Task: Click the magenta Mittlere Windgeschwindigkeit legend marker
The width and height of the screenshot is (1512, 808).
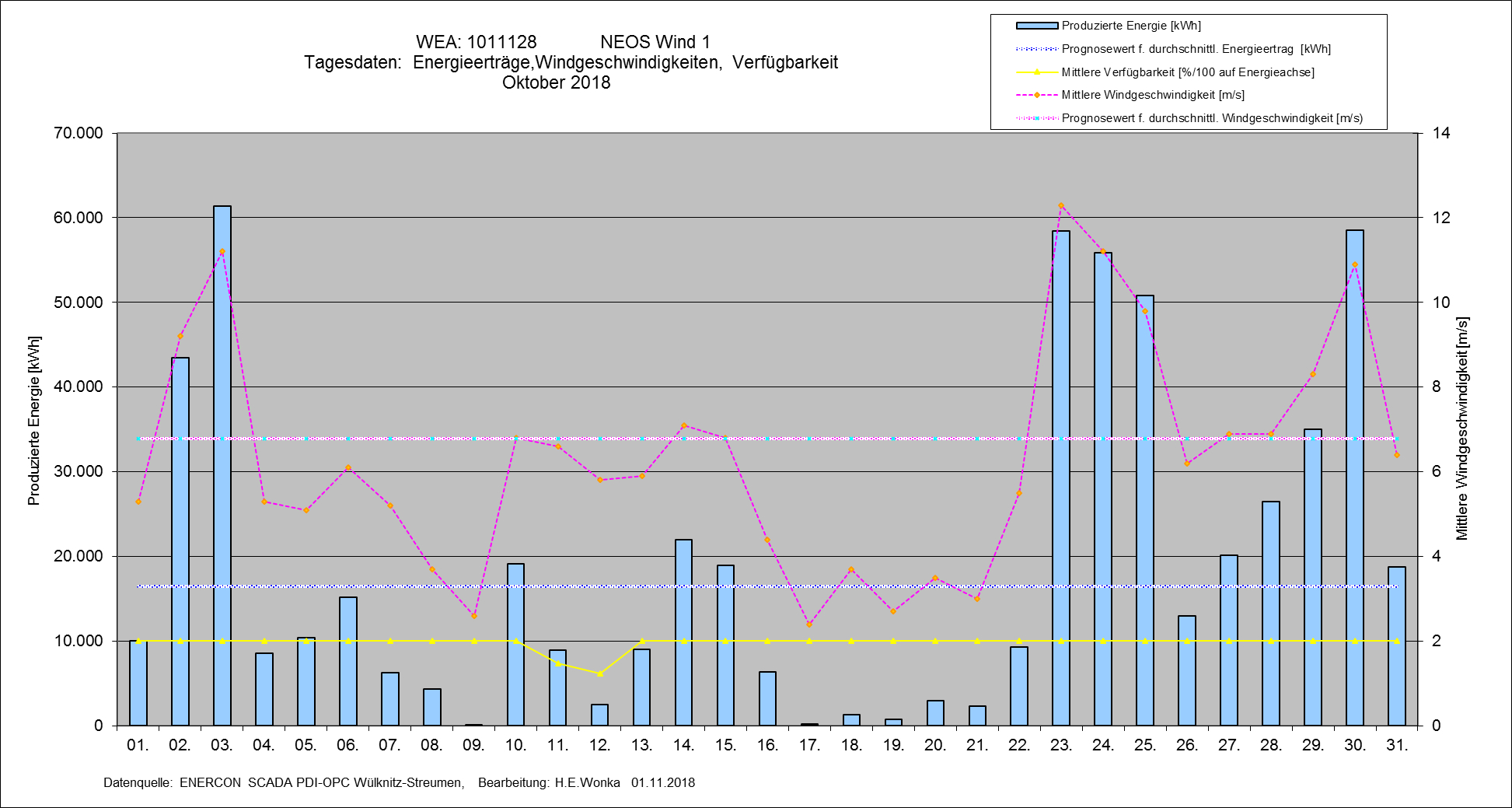Action: click(1036, 95)
